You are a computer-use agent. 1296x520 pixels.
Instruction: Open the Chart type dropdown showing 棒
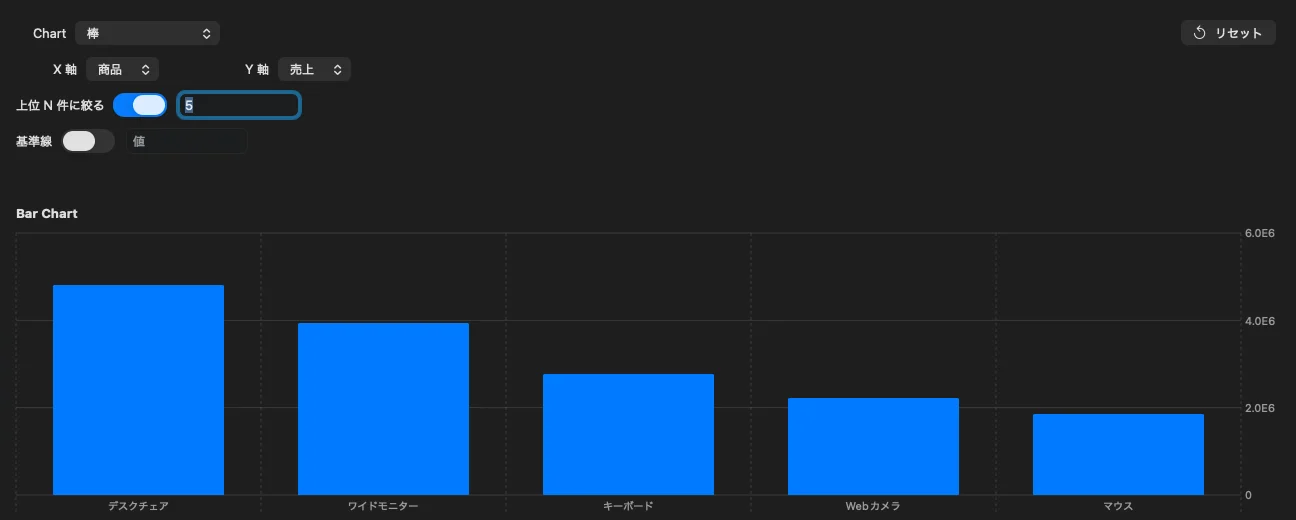(150, 33)
